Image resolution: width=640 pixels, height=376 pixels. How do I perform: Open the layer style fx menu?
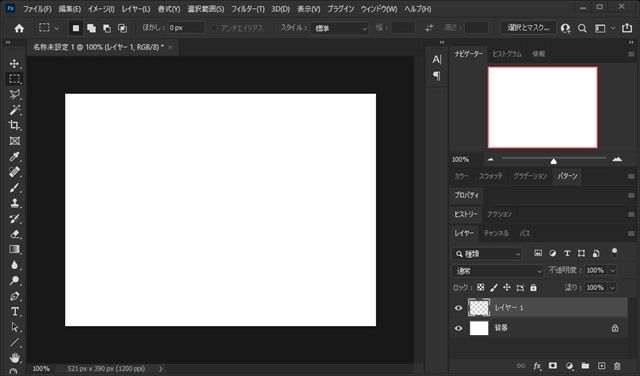(537, 366)
